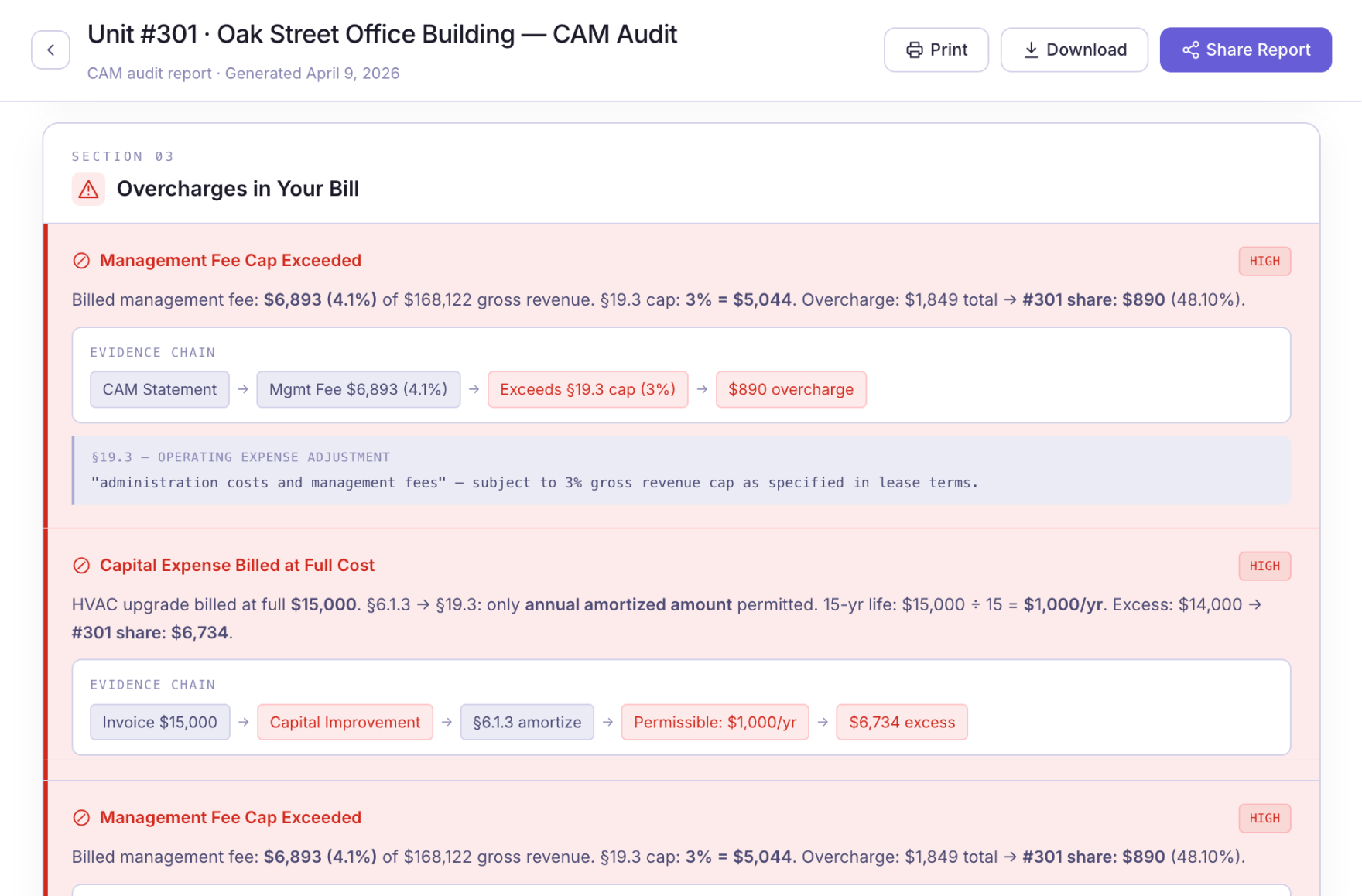Click the printer icon in Print button
This screenshot has height=896, width=1362.
[x=914, y=50]
